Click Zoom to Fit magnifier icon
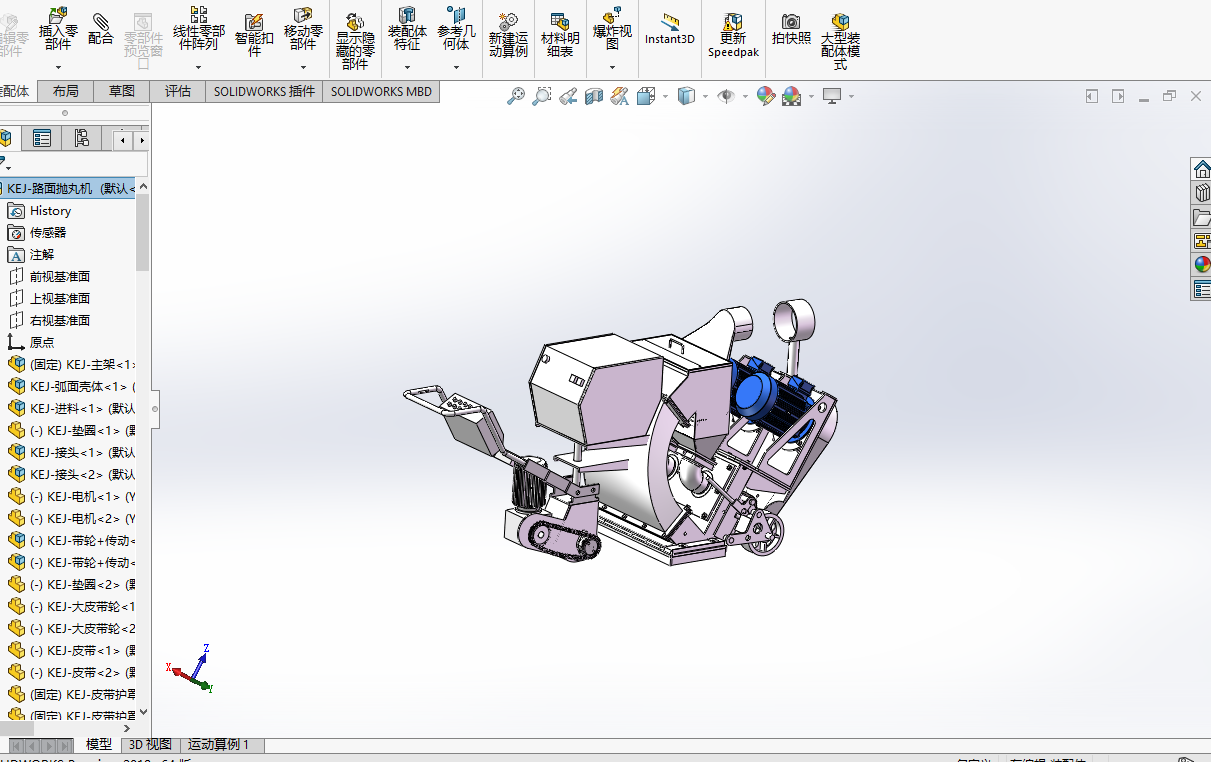This screenshot has width=1211, height=762. 516,96
